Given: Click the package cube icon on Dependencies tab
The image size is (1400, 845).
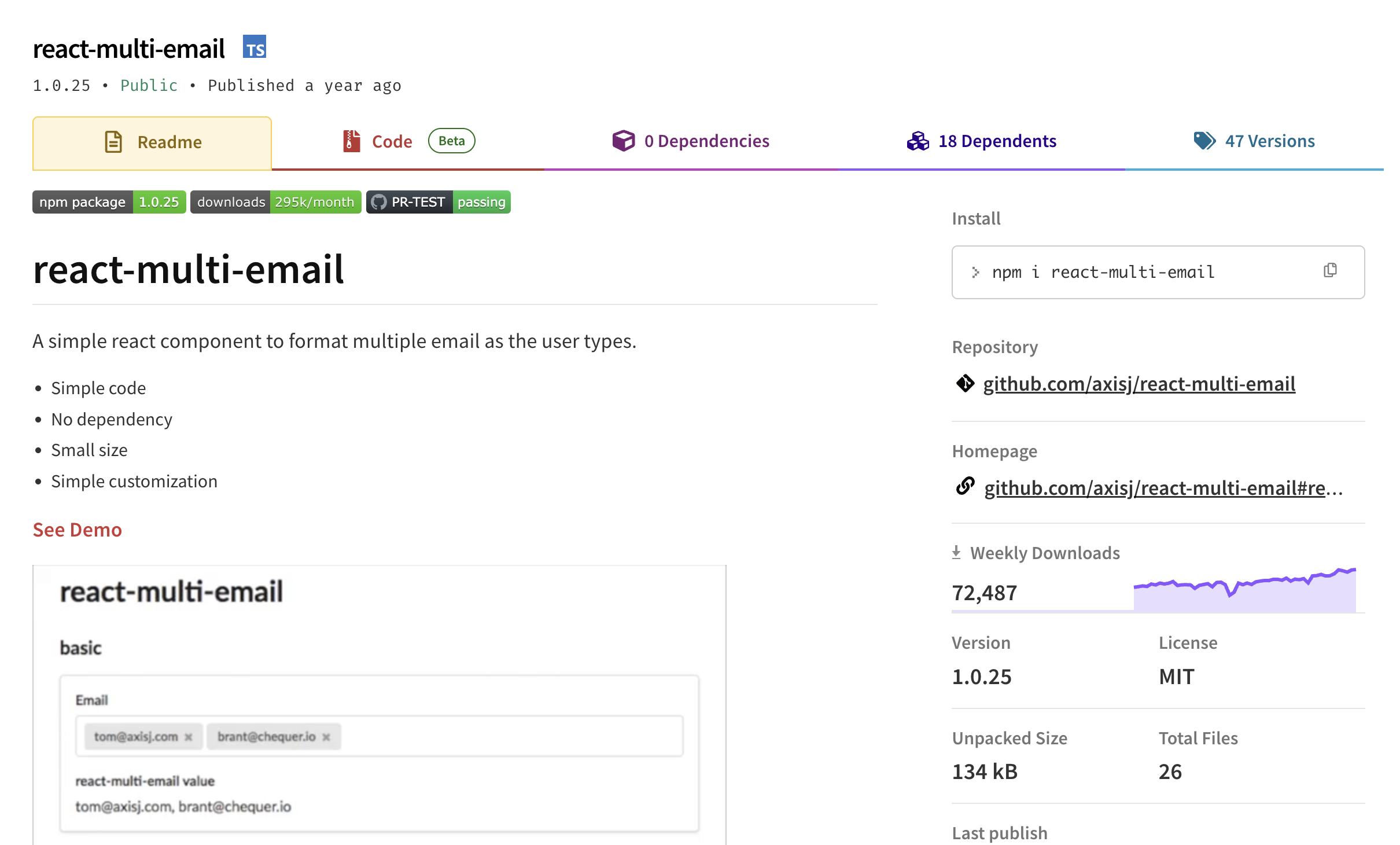Looking at the screenshot, I should (623, 141).
